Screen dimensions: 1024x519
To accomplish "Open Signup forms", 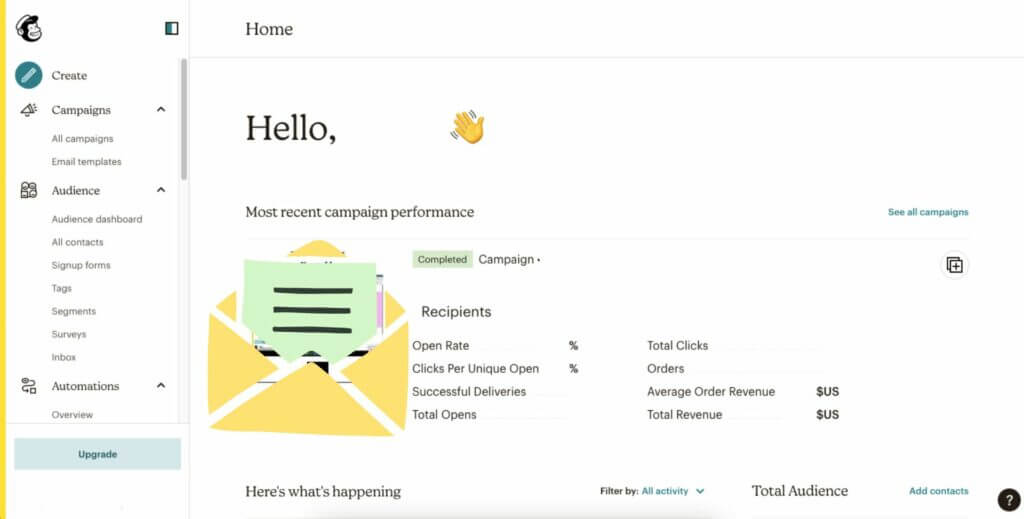I will (x=81, y=265).
